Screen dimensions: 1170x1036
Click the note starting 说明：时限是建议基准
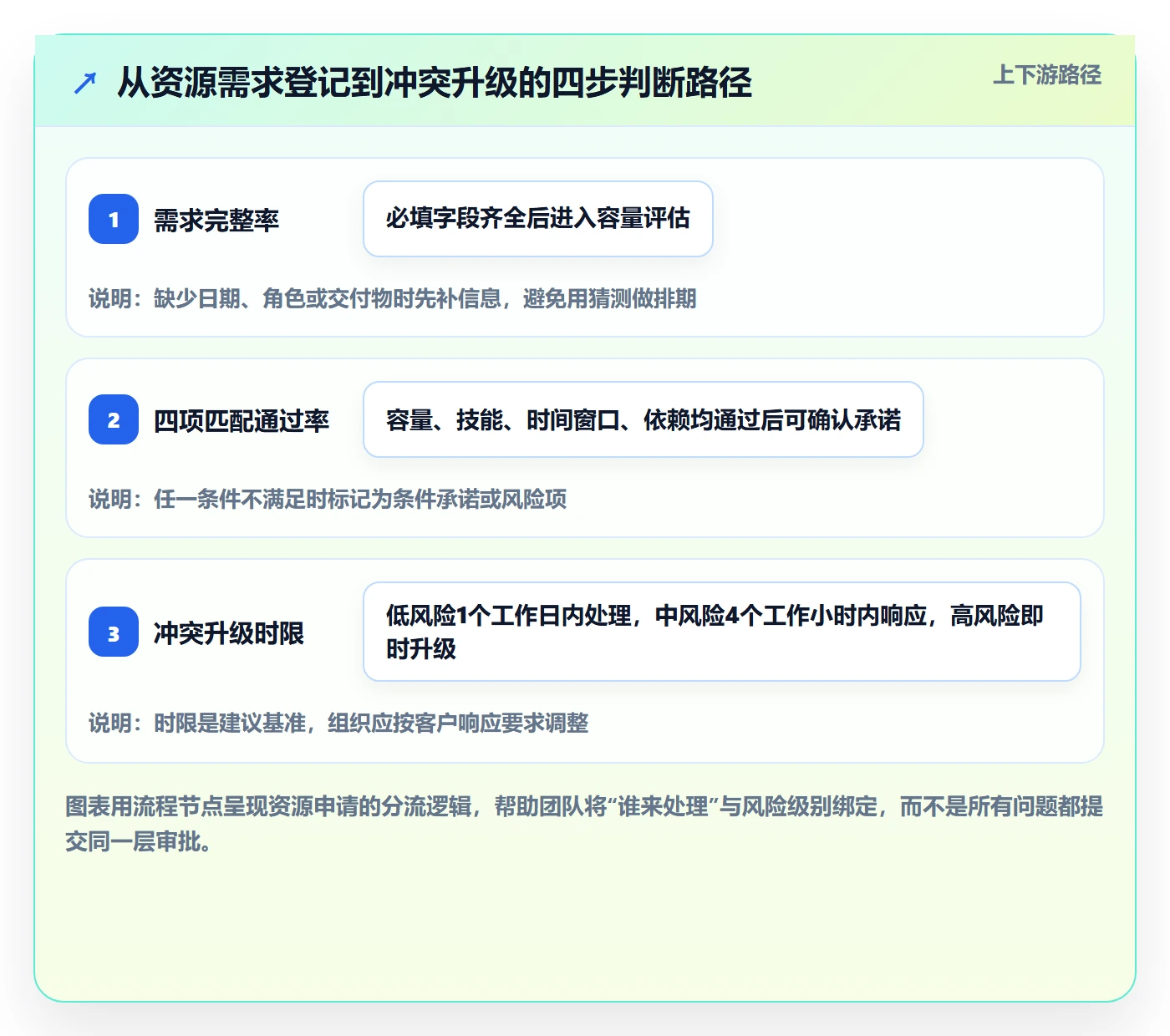[338, 723]
